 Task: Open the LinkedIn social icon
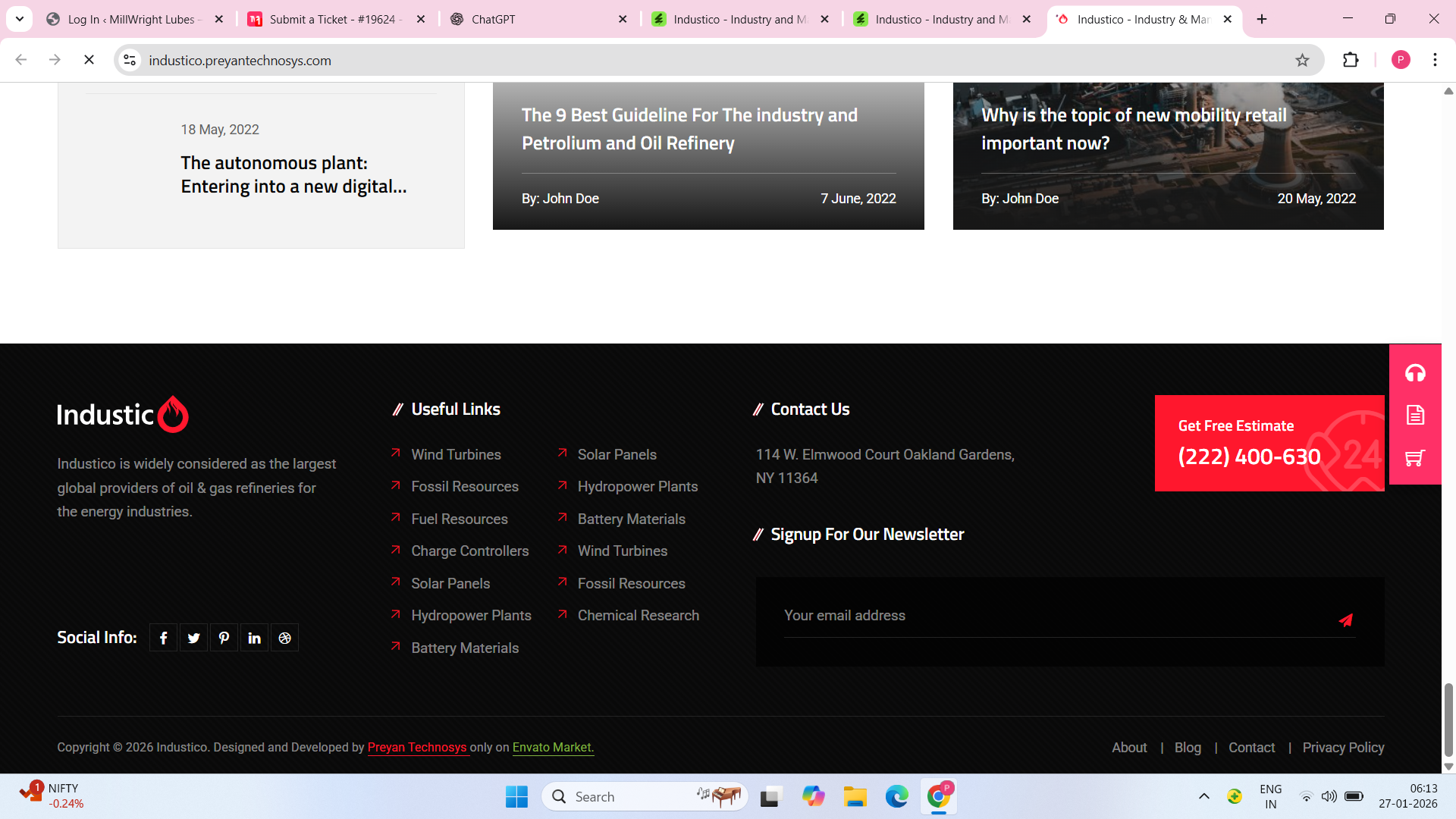pos(254,638)
